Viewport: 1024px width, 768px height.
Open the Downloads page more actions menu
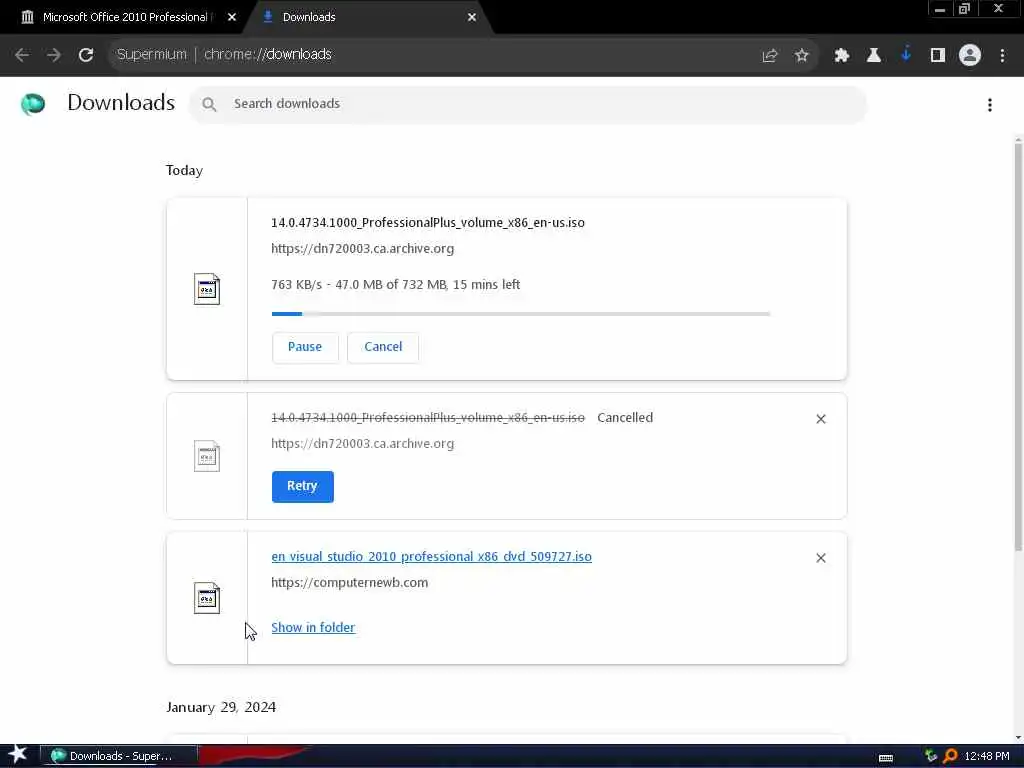[990, 105]
